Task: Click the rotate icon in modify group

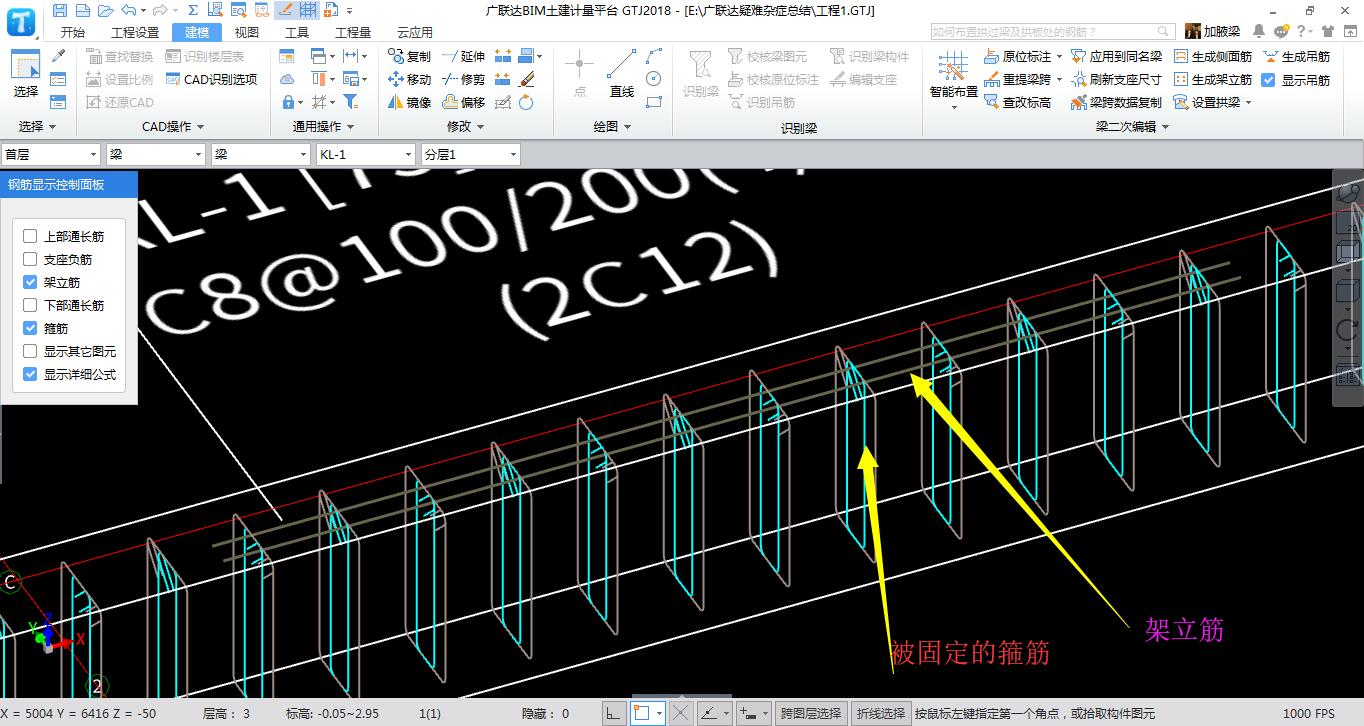Action: 527,102
